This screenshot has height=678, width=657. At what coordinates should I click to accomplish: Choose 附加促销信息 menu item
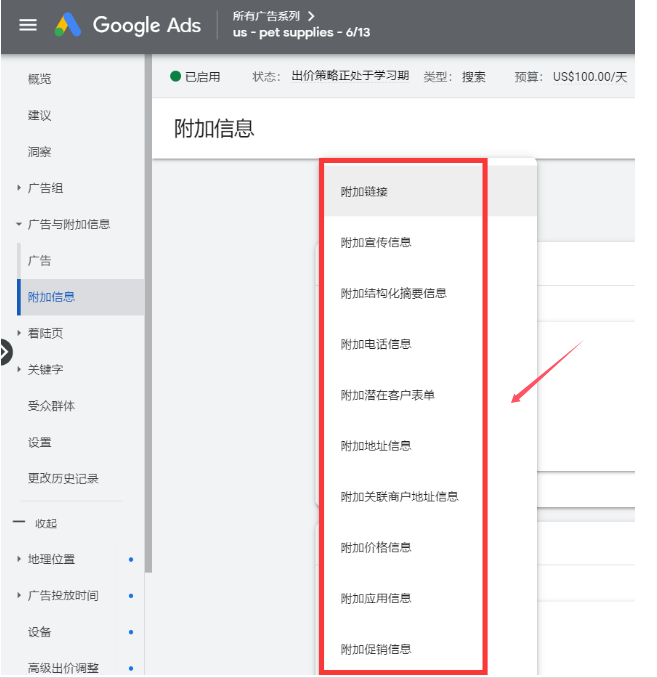(x=376, y=649)
